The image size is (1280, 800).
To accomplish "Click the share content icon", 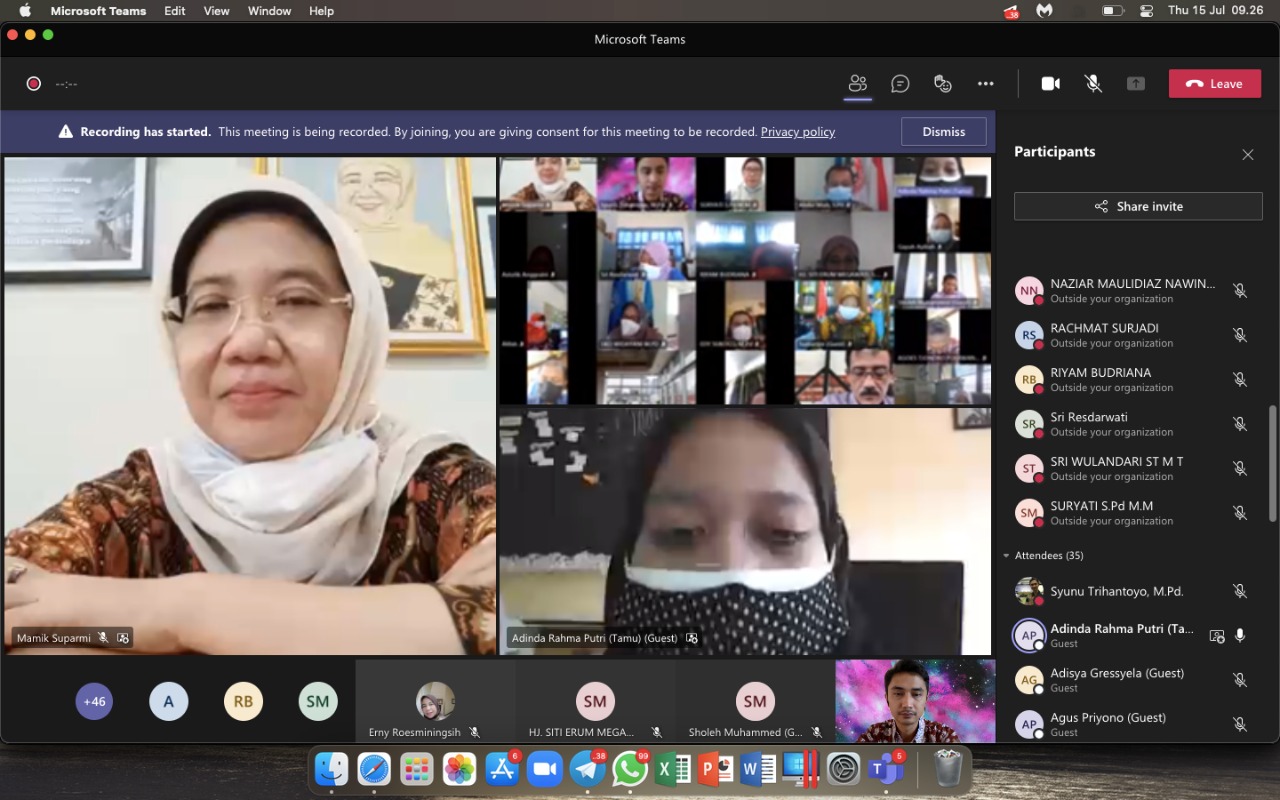I will (x=1136, y=84).
